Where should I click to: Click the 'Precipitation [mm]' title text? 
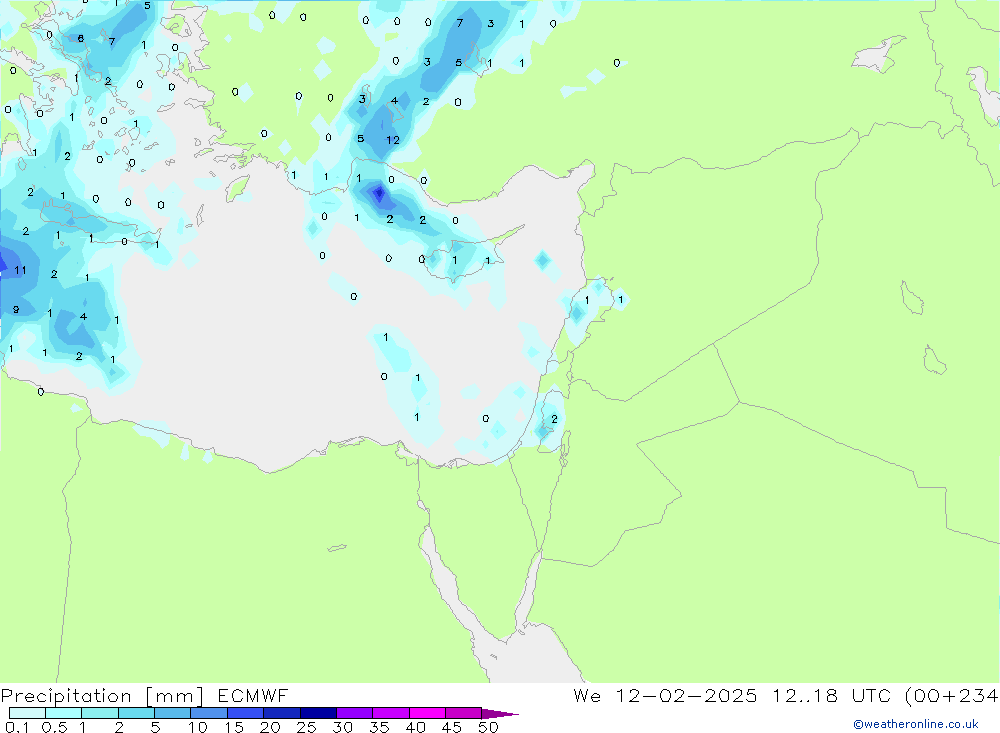[102, 696]
